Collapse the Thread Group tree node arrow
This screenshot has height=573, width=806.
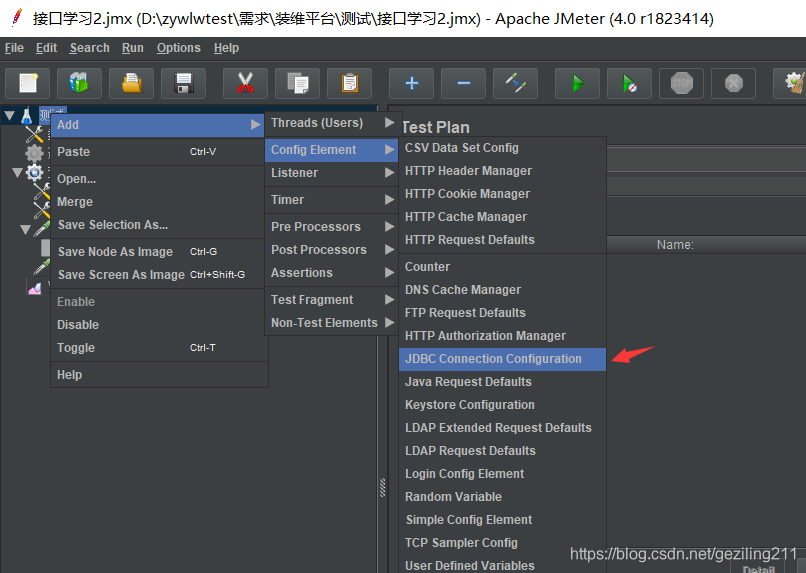click(x=17, y=172)
